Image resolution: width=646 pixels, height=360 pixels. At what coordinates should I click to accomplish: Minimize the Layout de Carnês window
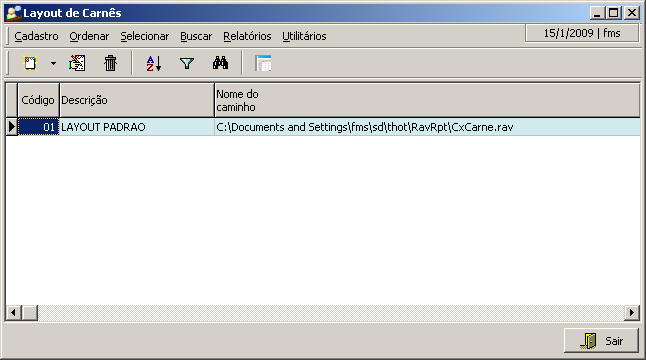pos(597,13)
